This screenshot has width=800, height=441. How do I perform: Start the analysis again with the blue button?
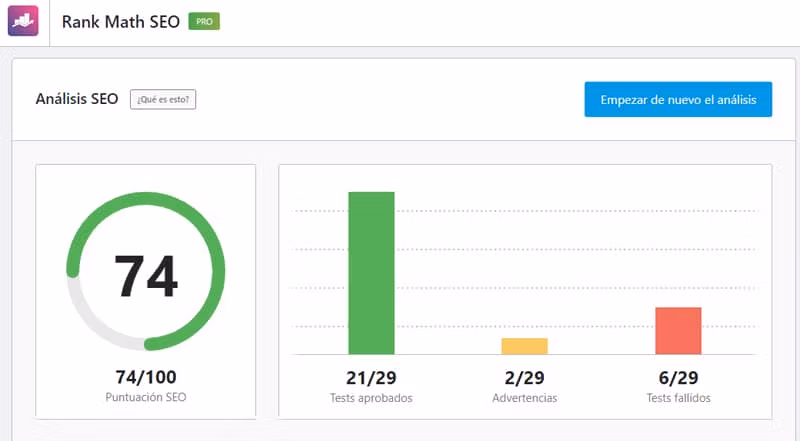[x=678, y=100]
